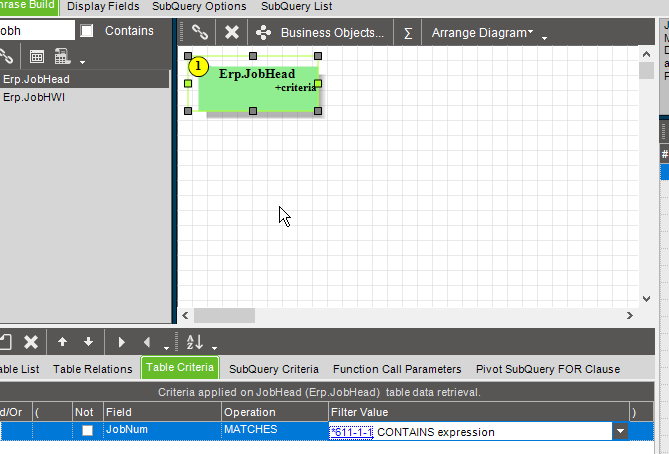The image size is (669, 454).
Task: Move criteria row down with down arrow
Action: click(x=88, y=342)
